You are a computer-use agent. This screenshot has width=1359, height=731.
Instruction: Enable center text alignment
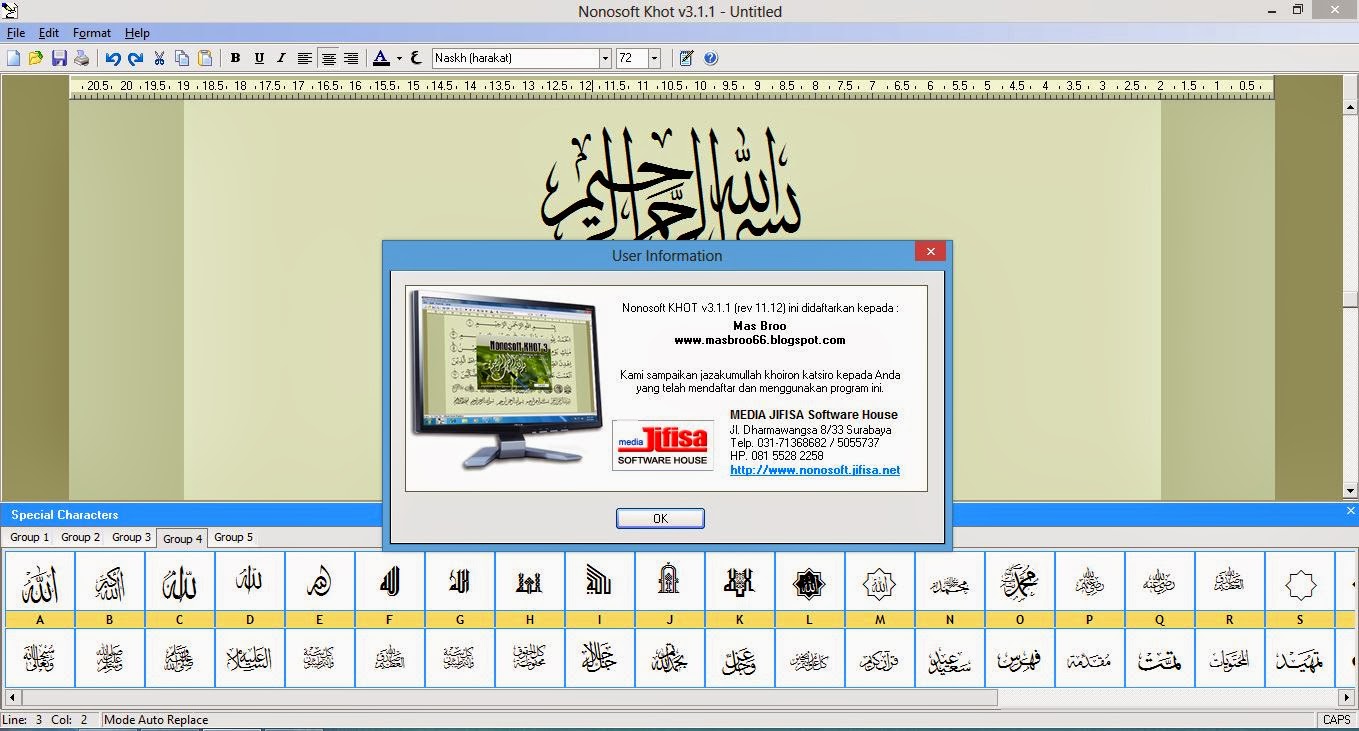pos(328,58)
